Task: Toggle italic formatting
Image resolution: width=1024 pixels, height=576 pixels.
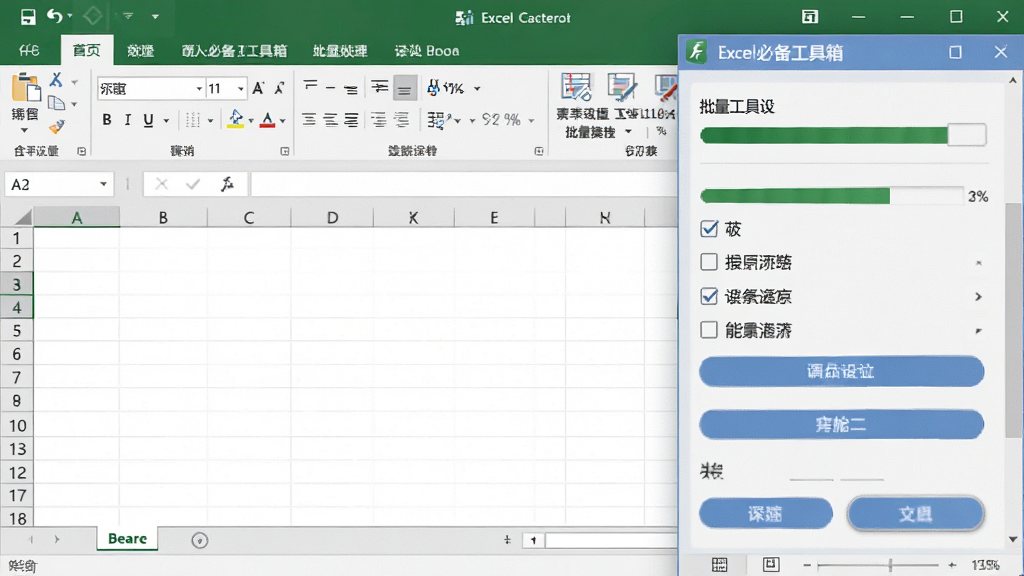Action: (127, 120)
